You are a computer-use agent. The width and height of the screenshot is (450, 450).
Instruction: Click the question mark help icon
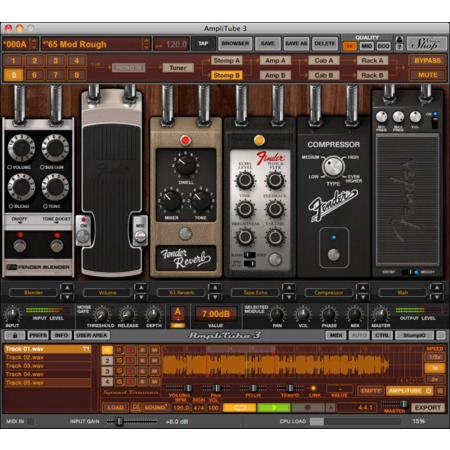click(399, 47)
